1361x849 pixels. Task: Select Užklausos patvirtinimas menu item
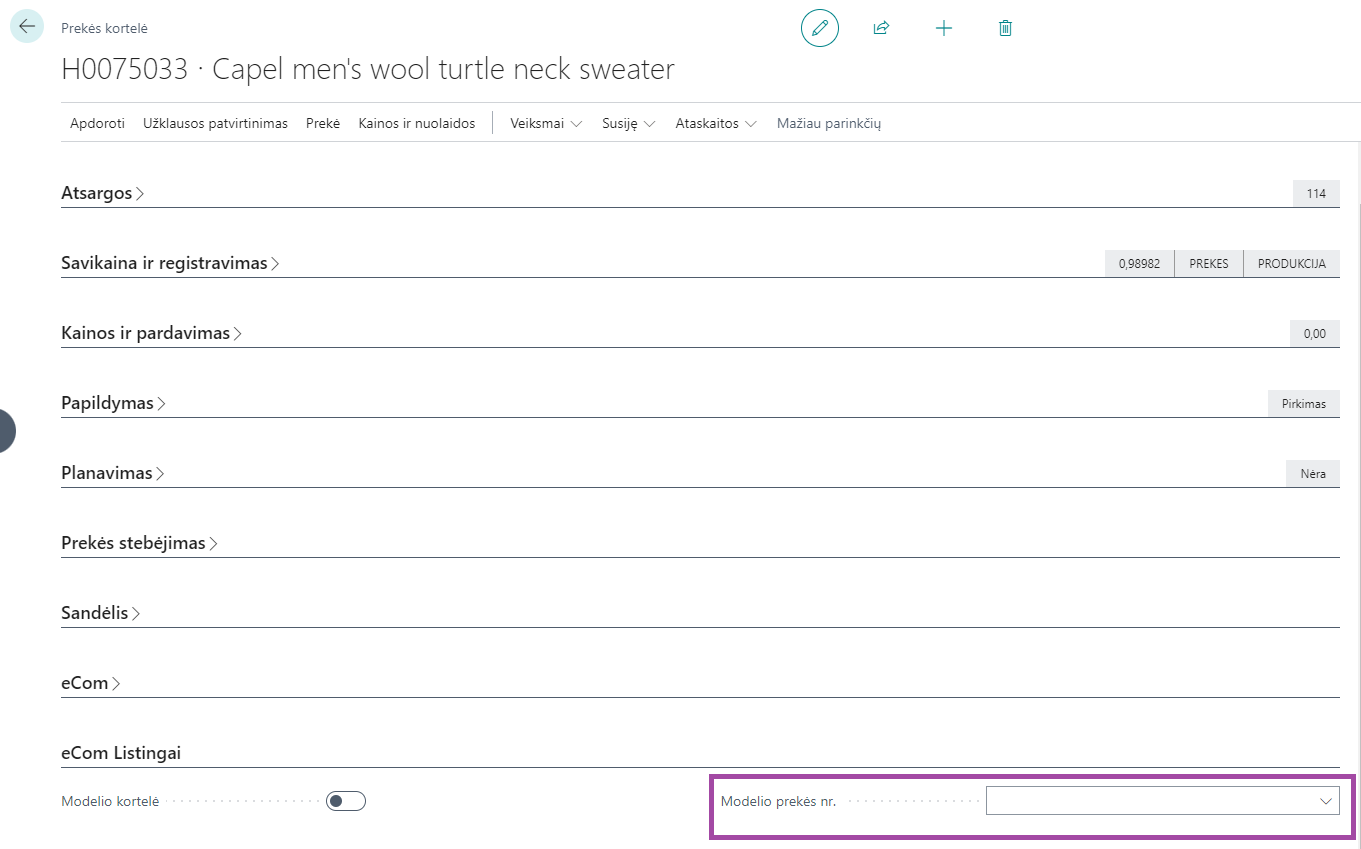tap(215, 123)
